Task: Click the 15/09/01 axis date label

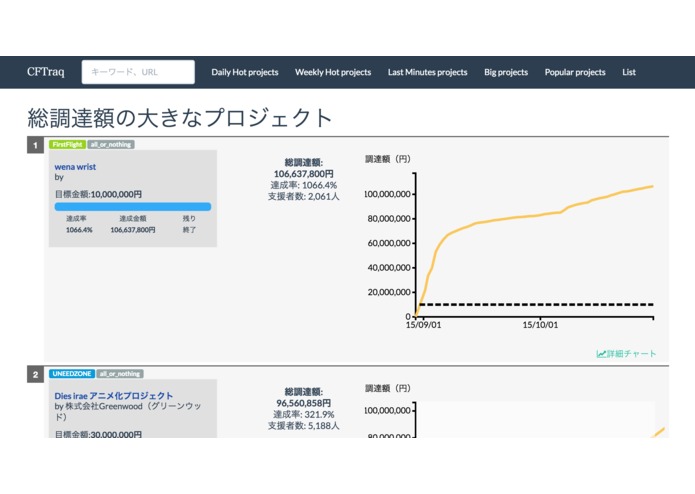Action: coord(423,325)
